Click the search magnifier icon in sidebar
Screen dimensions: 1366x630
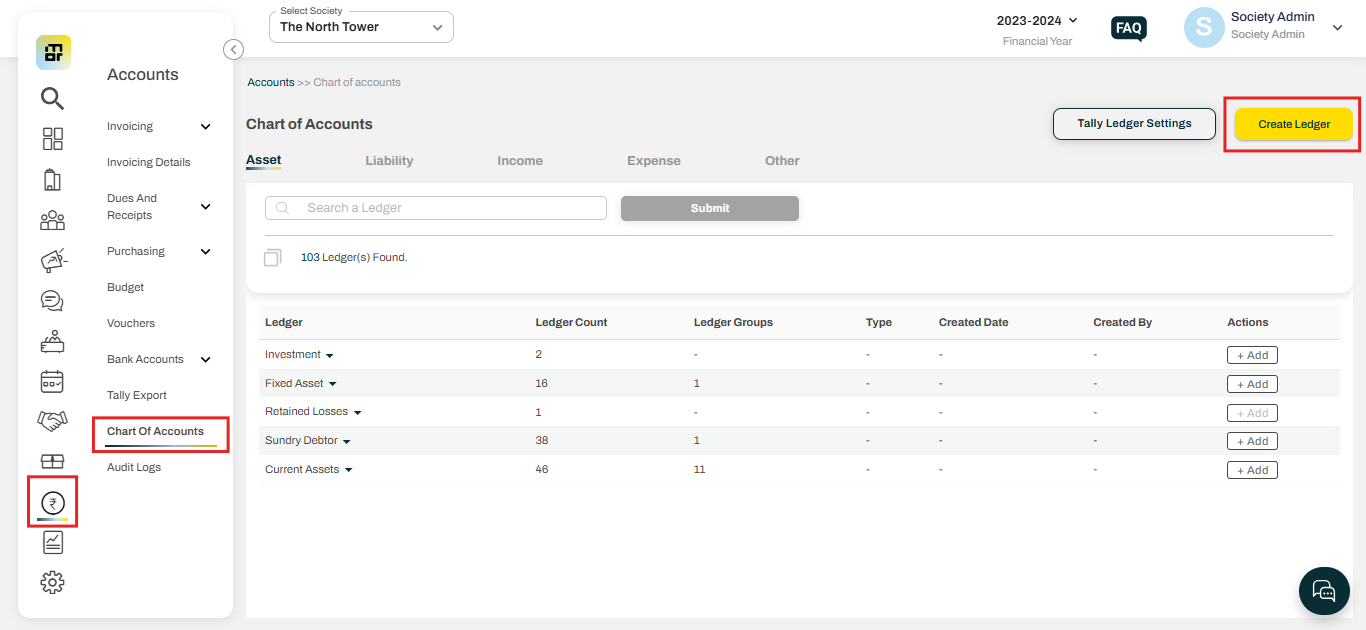pos(52,98)
